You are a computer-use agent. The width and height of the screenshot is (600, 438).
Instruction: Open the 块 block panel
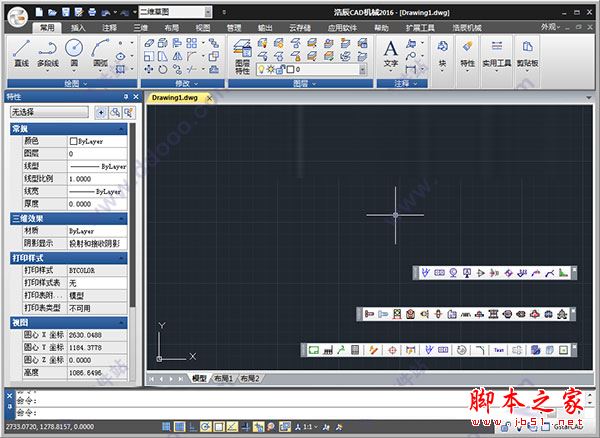(442, 55)
